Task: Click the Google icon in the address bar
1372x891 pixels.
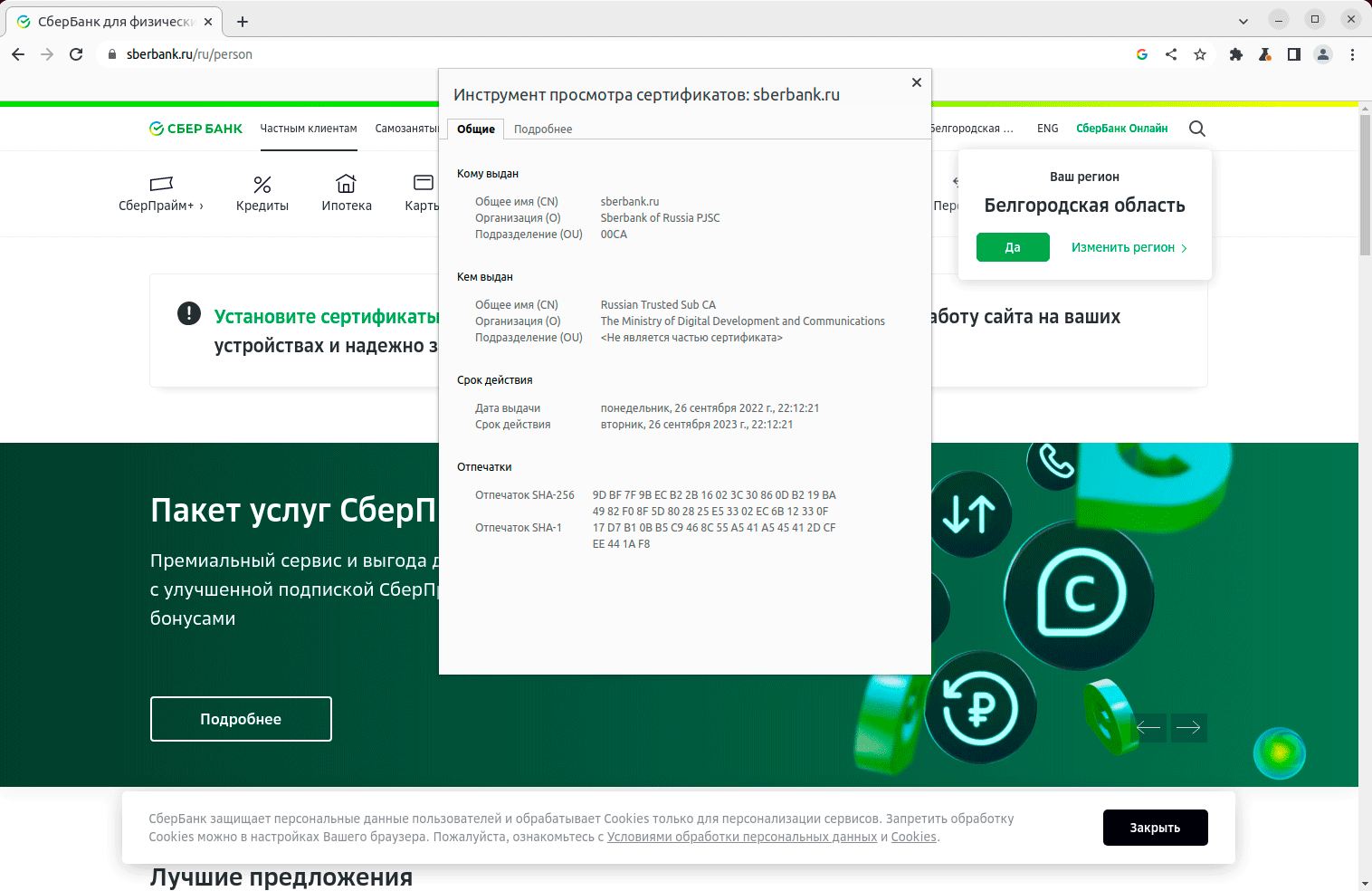Action: pos(1142,54)
